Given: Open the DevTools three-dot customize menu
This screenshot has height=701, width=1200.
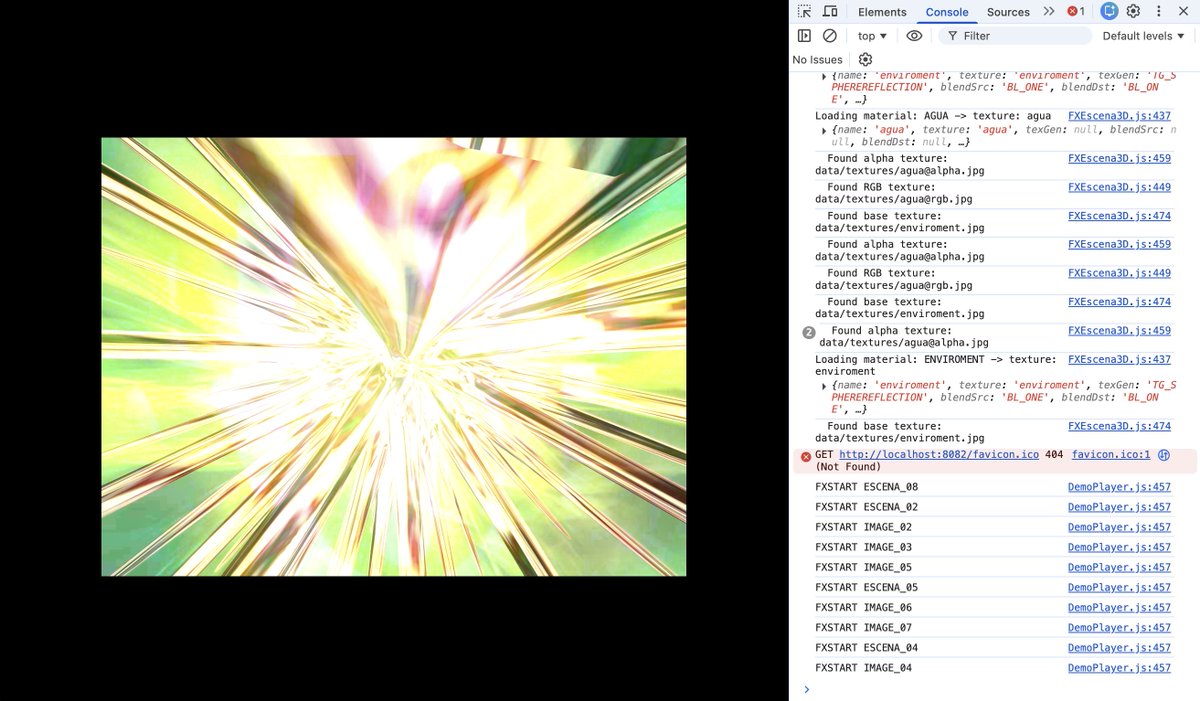Looking at the screenshot, I should 1157,11.
